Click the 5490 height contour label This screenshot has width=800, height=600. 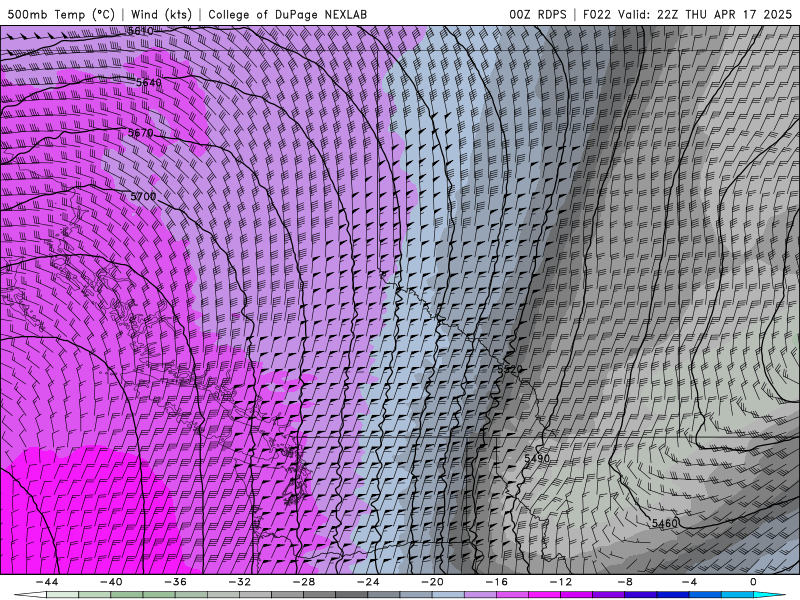tap(537, 458)
